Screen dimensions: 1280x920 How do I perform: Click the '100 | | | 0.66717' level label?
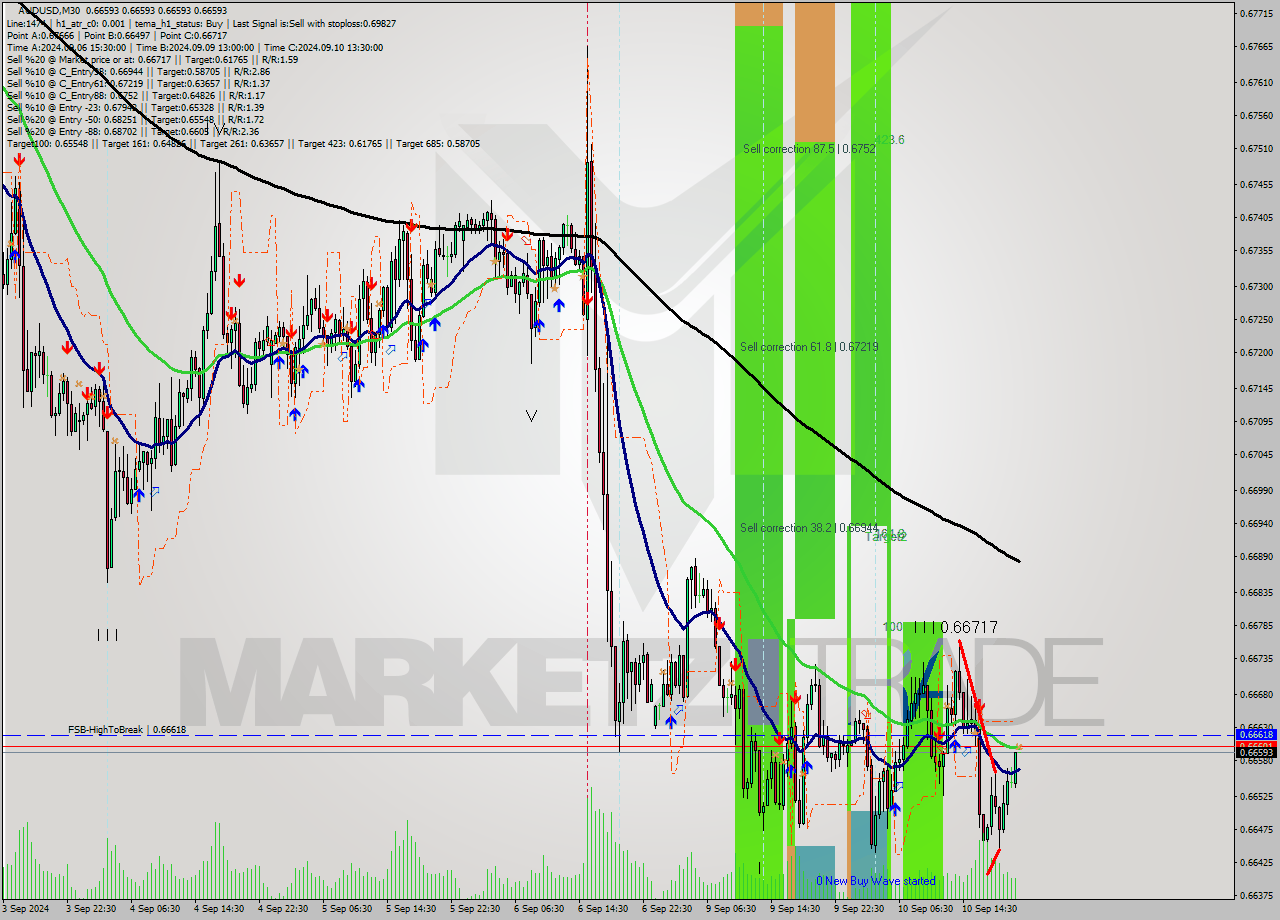tap(940, 627)
